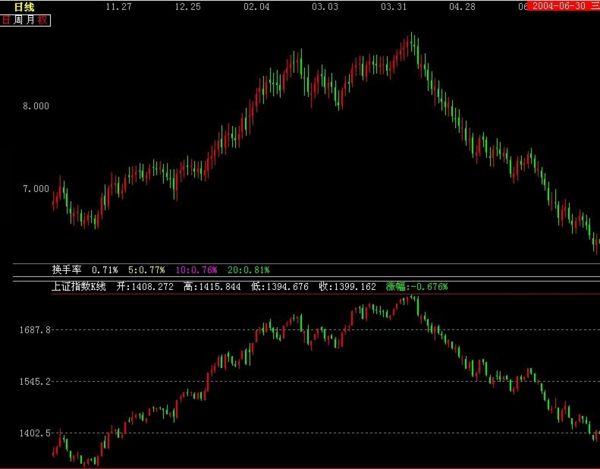
Task: Click the 1402.5 index axis label
Action: click(35, 433)
